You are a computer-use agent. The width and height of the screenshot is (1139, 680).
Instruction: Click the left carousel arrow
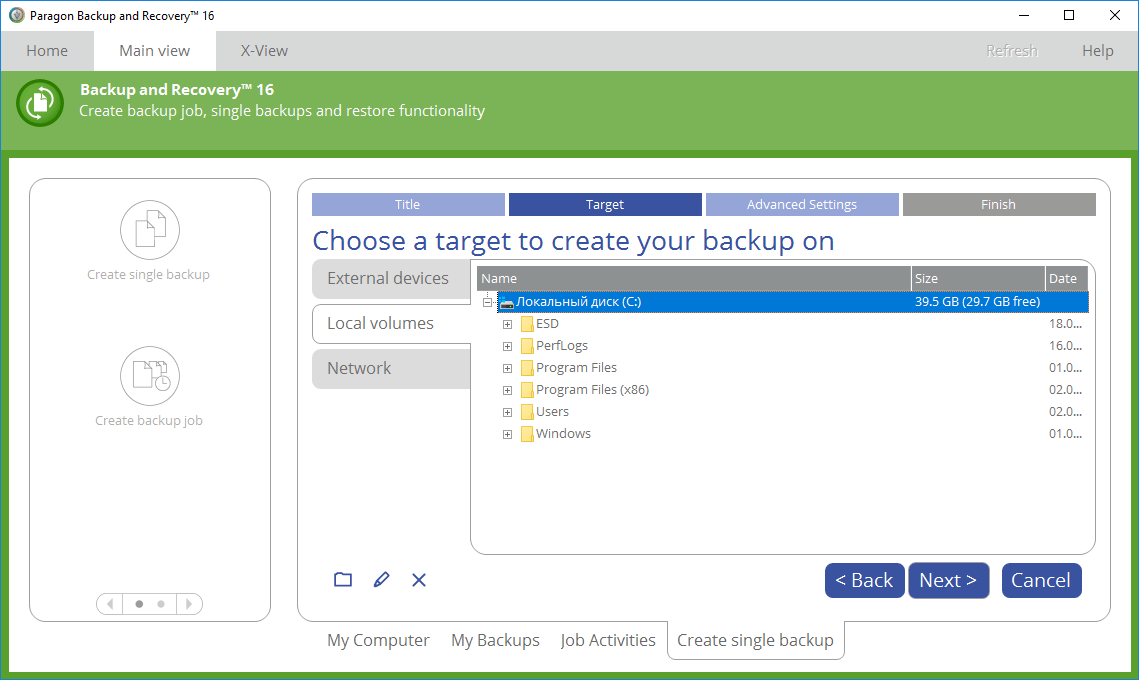click(x=110, y=604)
